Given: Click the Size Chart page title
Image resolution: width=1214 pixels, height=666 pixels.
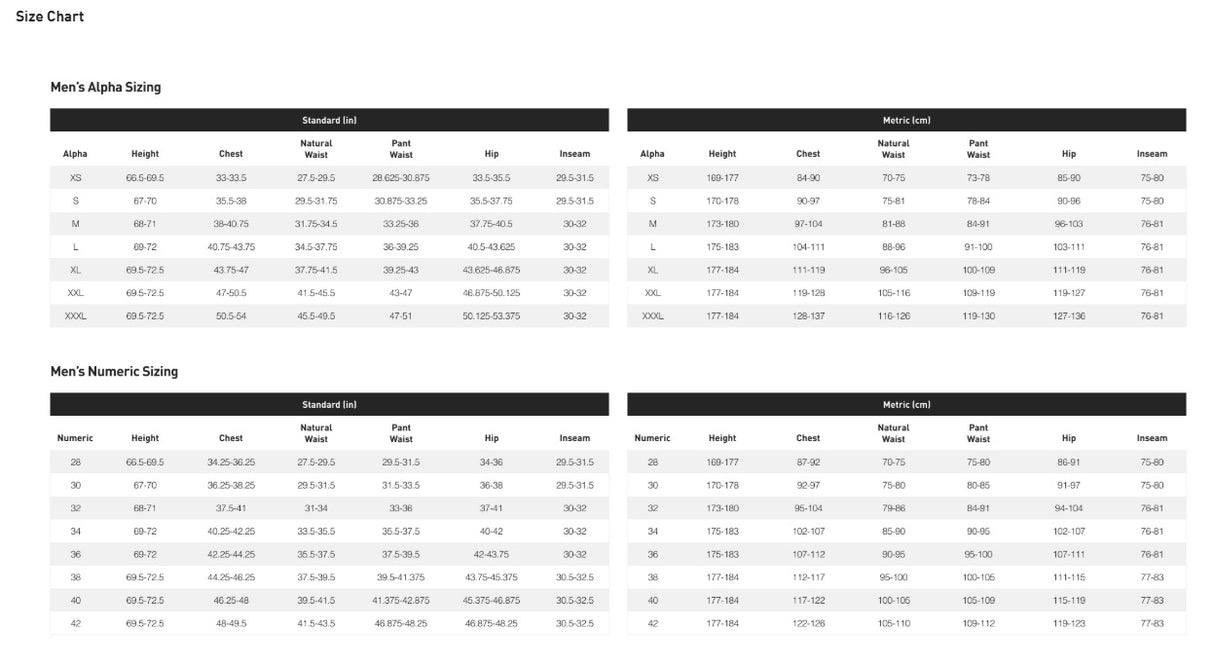Looking at the screenshot, I should (x=50, y=16).
